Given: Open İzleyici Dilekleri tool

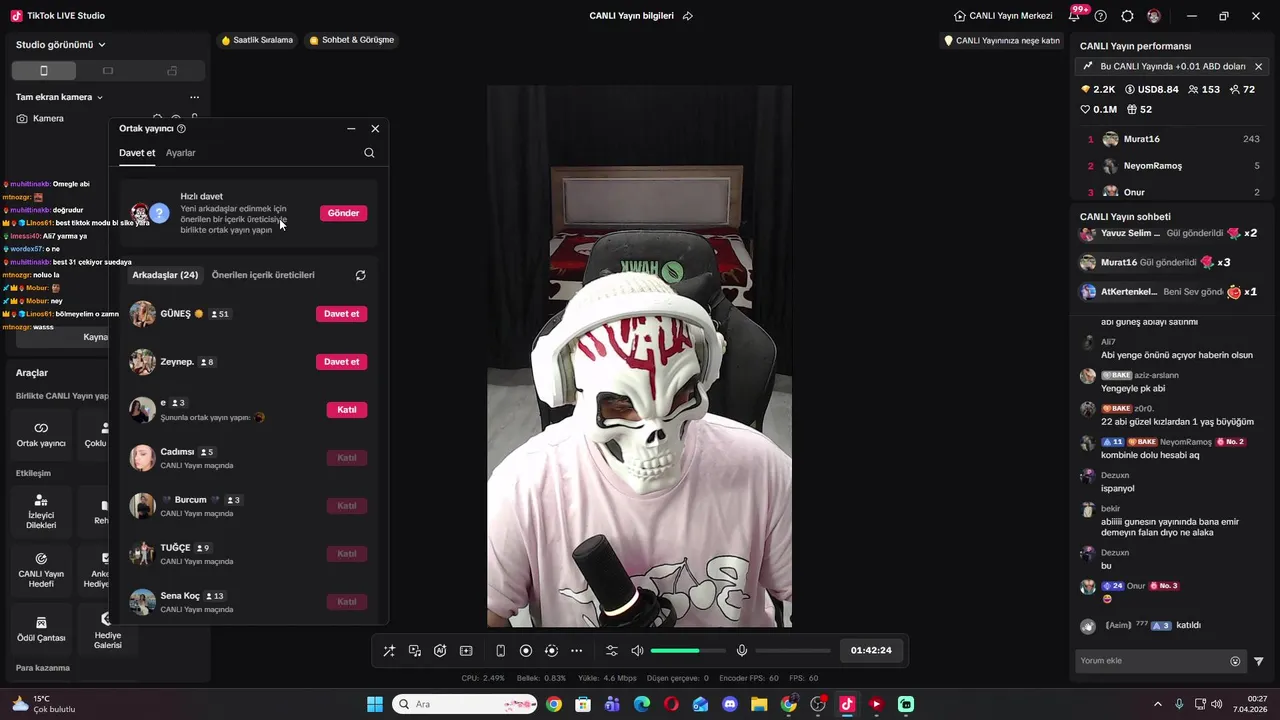Looking at the screenshot, I should pos(41,511).
